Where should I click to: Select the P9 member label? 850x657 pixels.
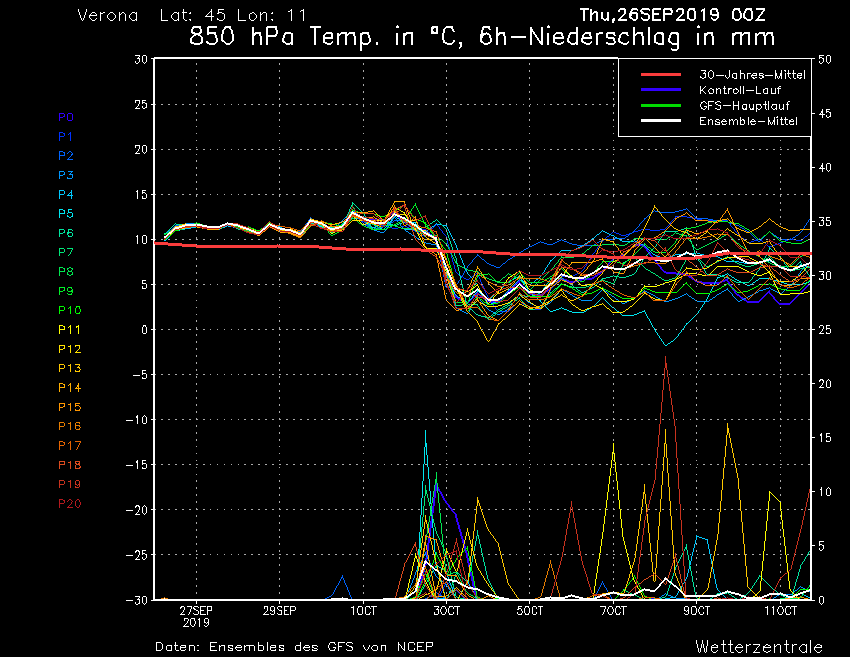click(x=66, y=291)
